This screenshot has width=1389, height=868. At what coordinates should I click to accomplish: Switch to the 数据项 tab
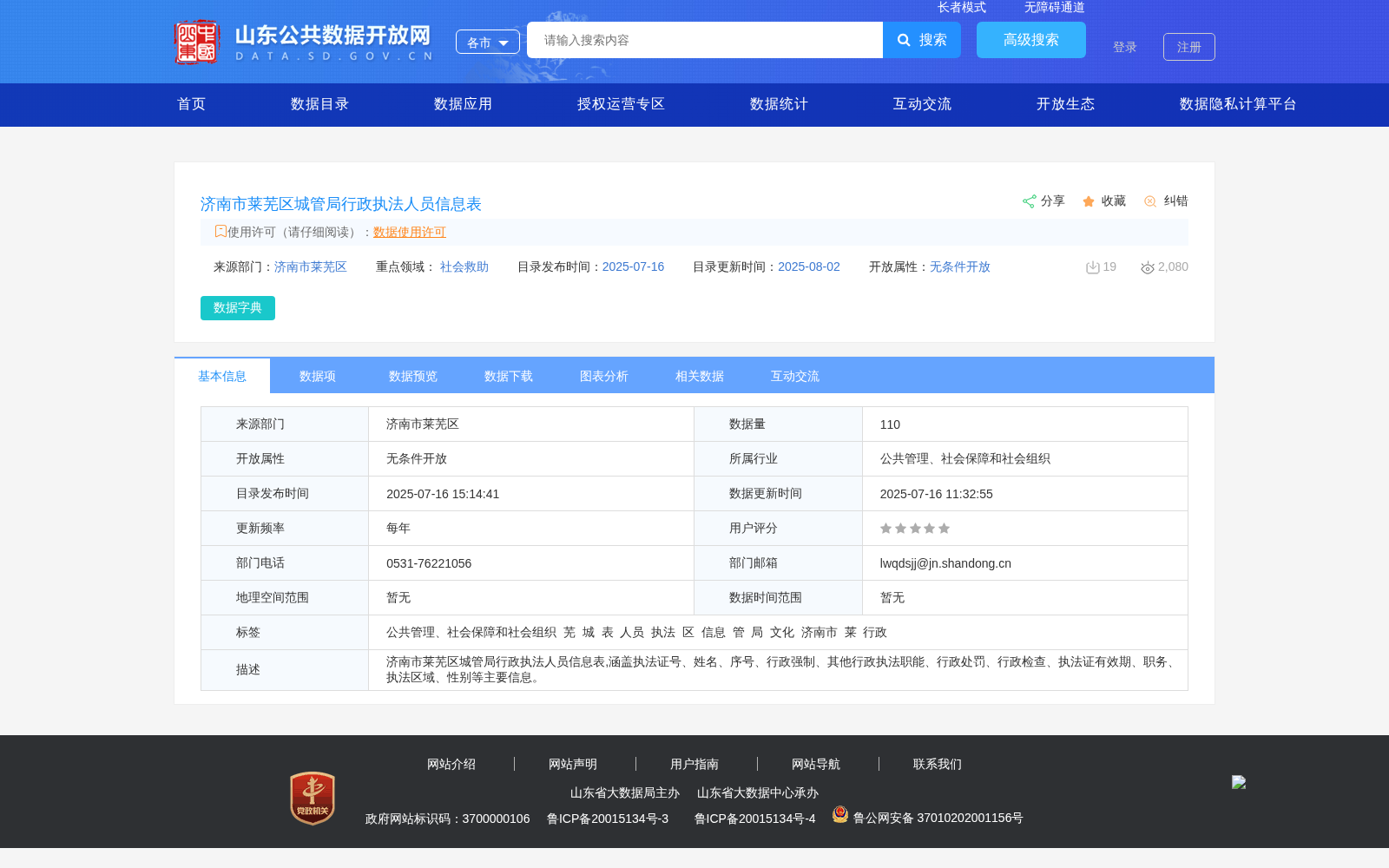(318, 376)
